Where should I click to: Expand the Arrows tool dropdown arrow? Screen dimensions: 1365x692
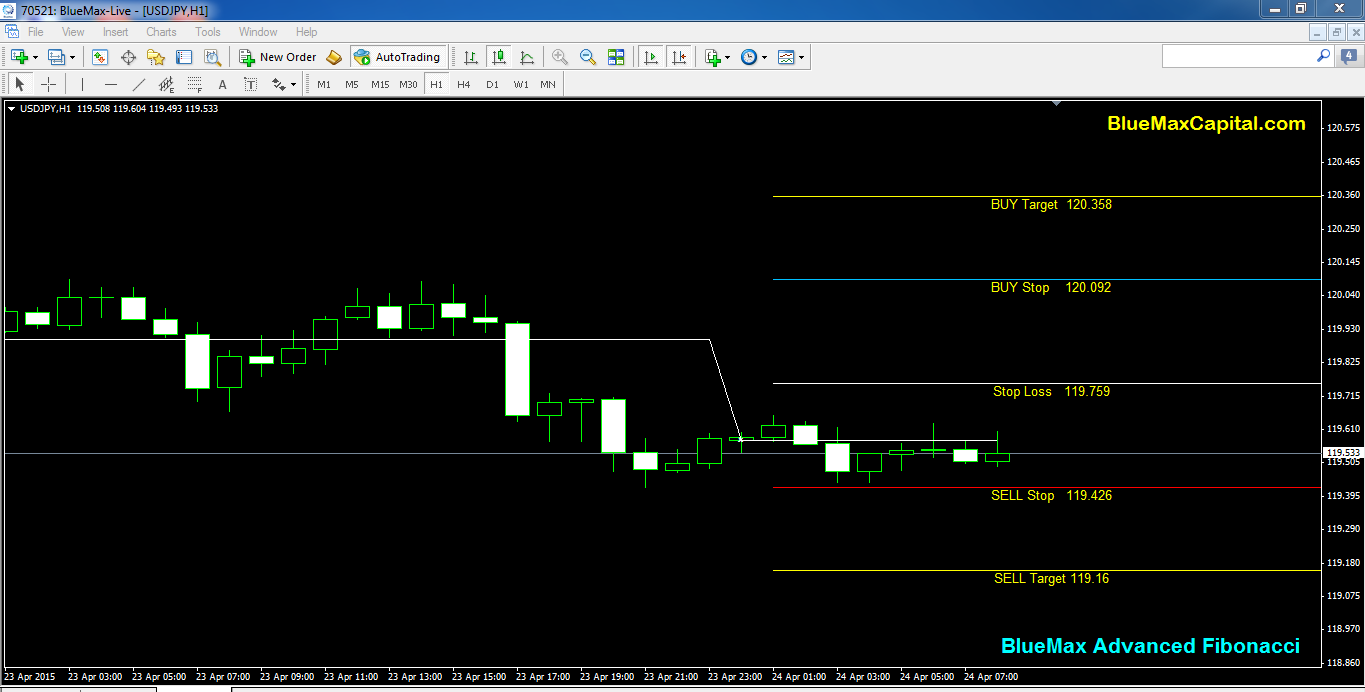293,84
